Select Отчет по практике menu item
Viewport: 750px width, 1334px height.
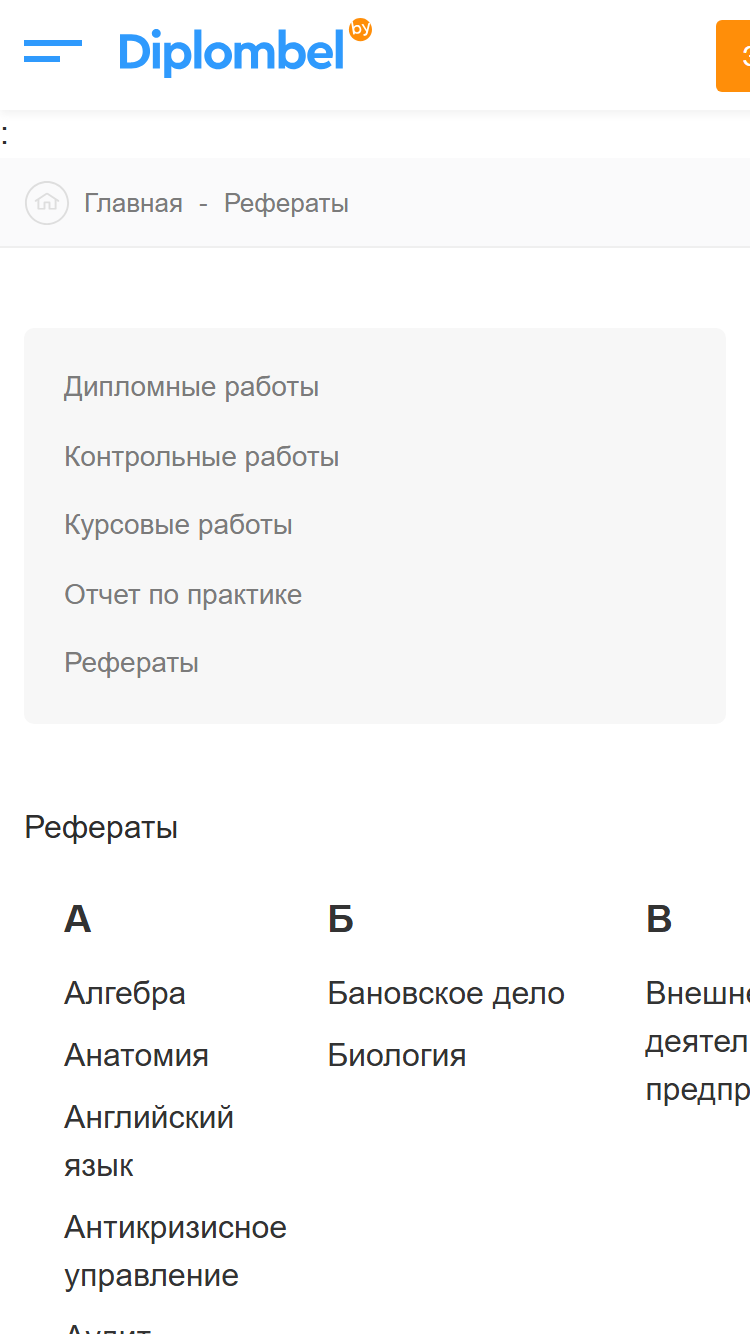click(183, 594)
